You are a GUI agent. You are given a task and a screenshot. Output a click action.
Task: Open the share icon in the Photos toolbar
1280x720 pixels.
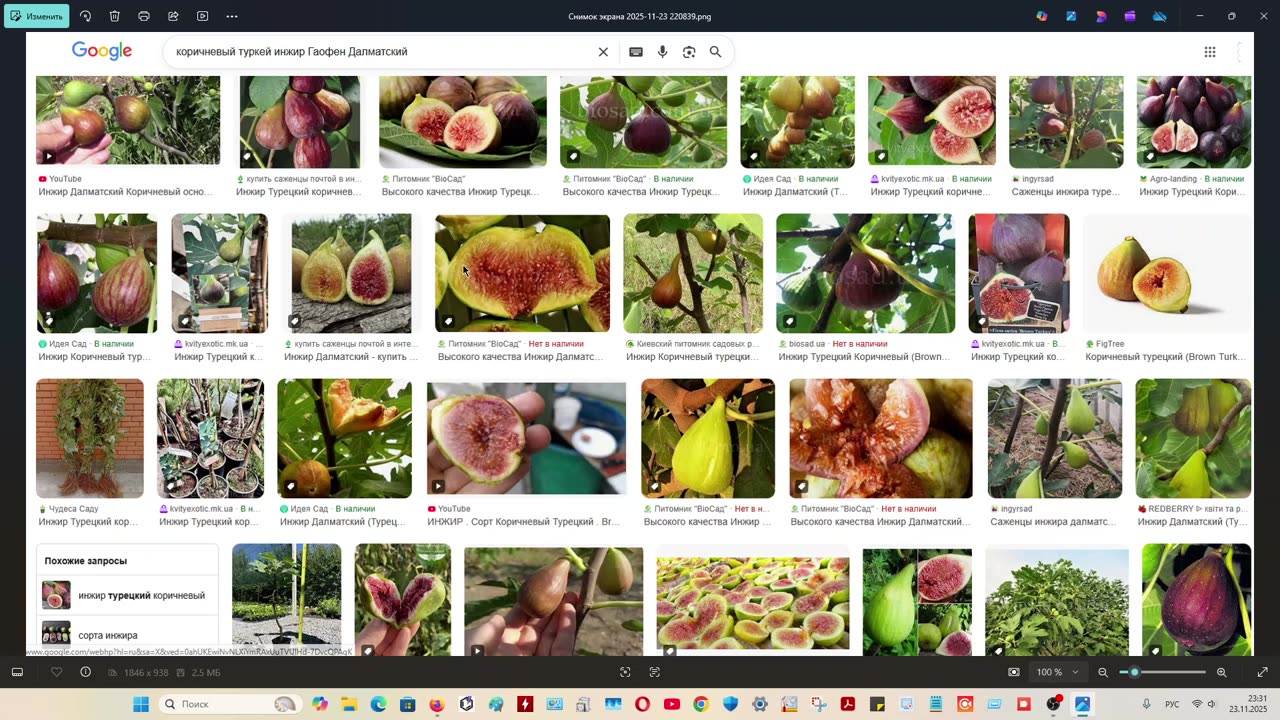tap(173, 16)
